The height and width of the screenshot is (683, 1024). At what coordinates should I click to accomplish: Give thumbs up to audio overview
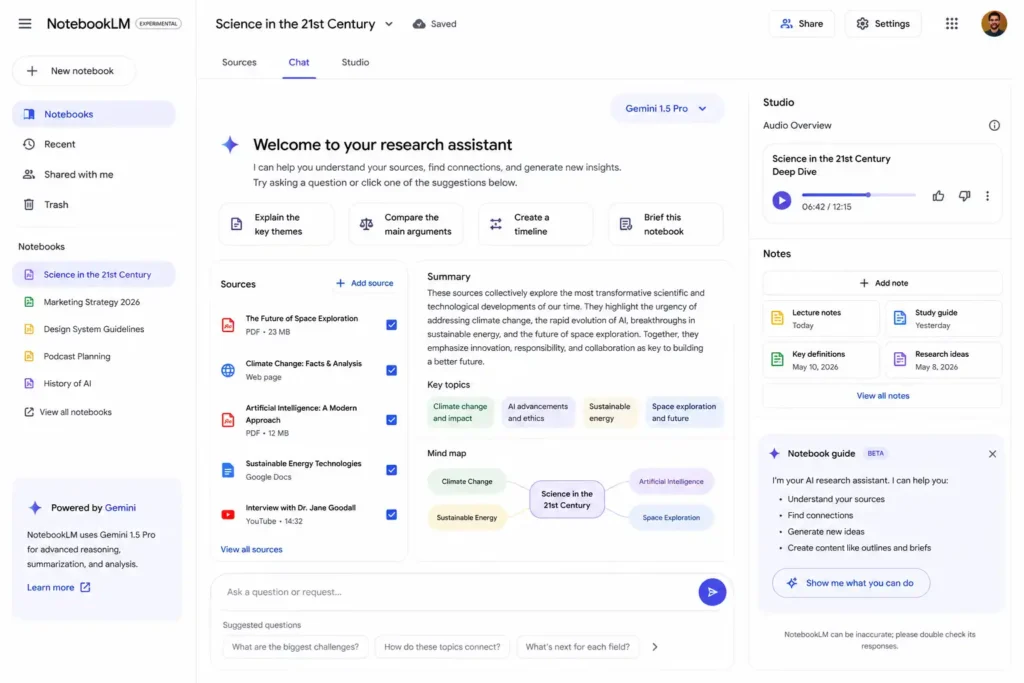(938, 196)
